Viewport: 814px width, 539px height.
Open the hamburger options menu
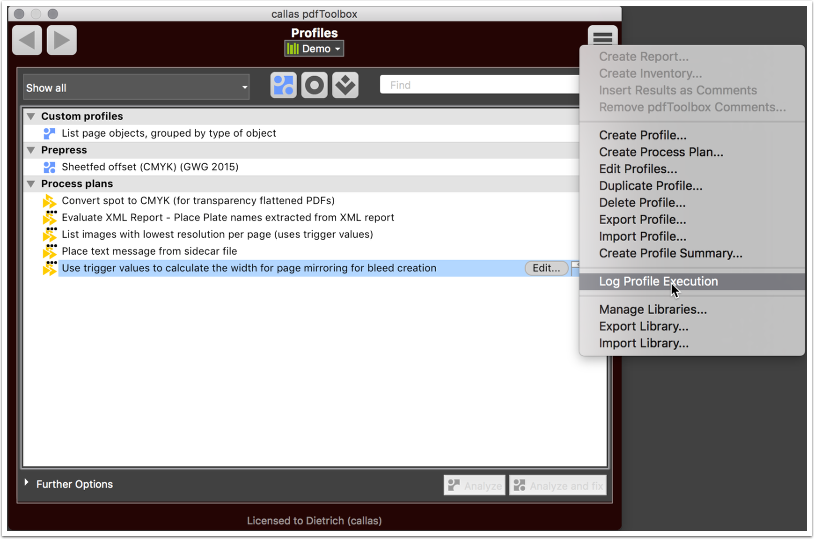(603, 36)
